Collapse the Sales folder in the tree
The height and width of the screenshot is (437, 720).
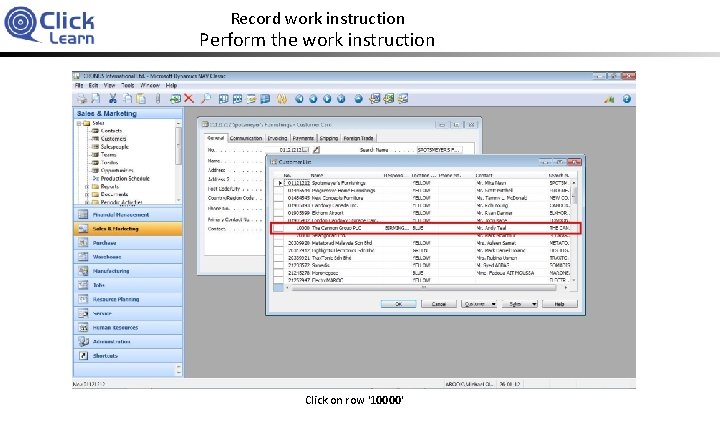79,123
